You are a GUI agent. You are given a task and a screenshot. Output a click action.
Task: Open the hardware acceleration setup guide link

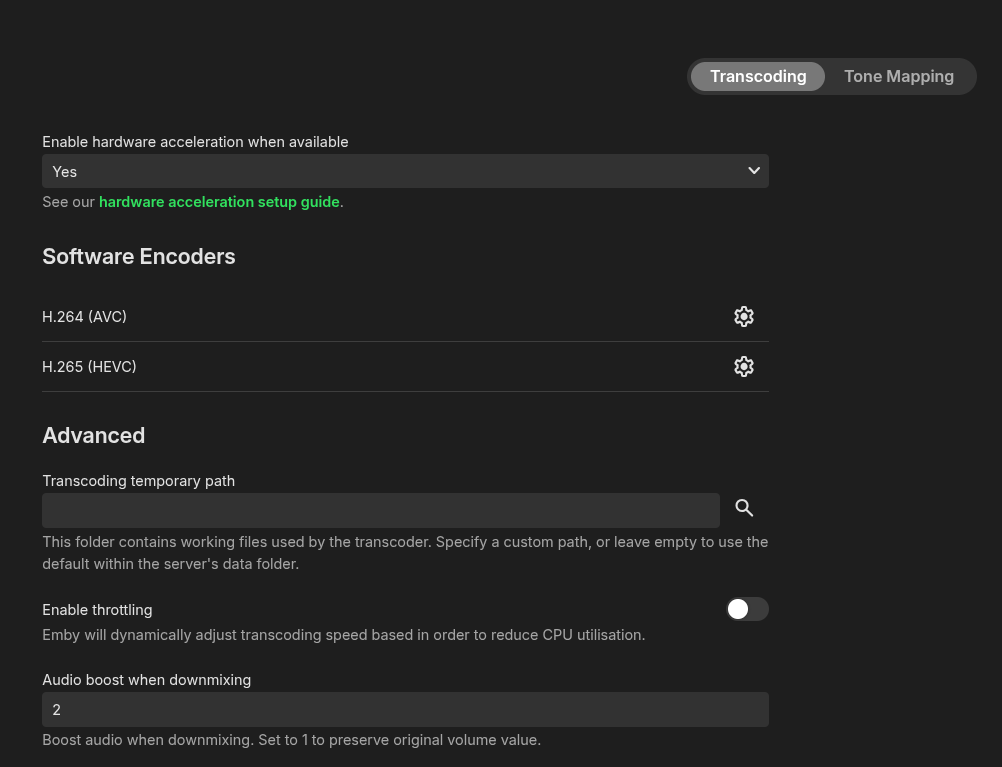(x=219, y=202)
